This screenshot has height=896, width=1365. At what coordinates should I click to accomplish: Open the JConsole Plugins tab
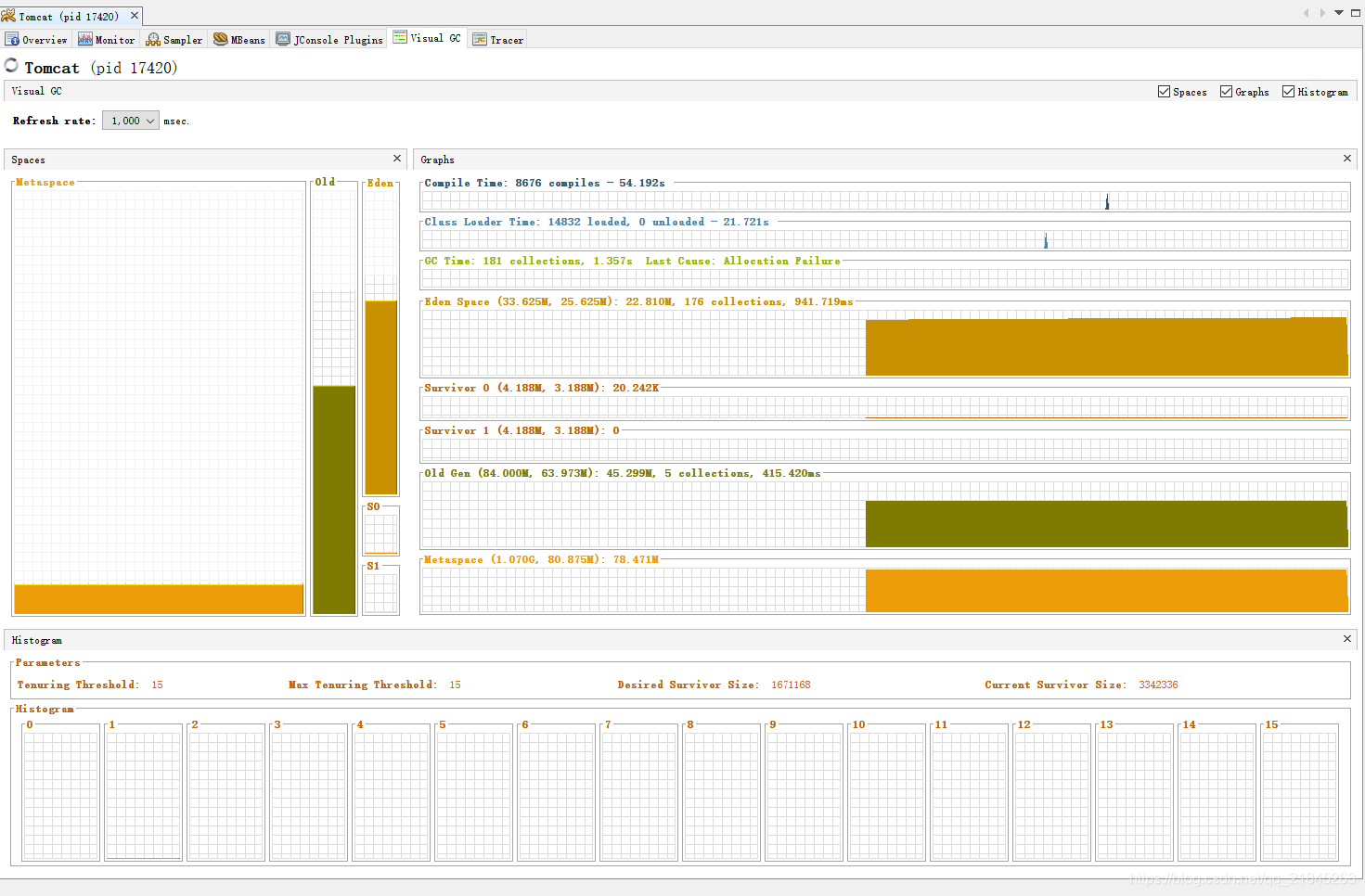click(329, 39)
